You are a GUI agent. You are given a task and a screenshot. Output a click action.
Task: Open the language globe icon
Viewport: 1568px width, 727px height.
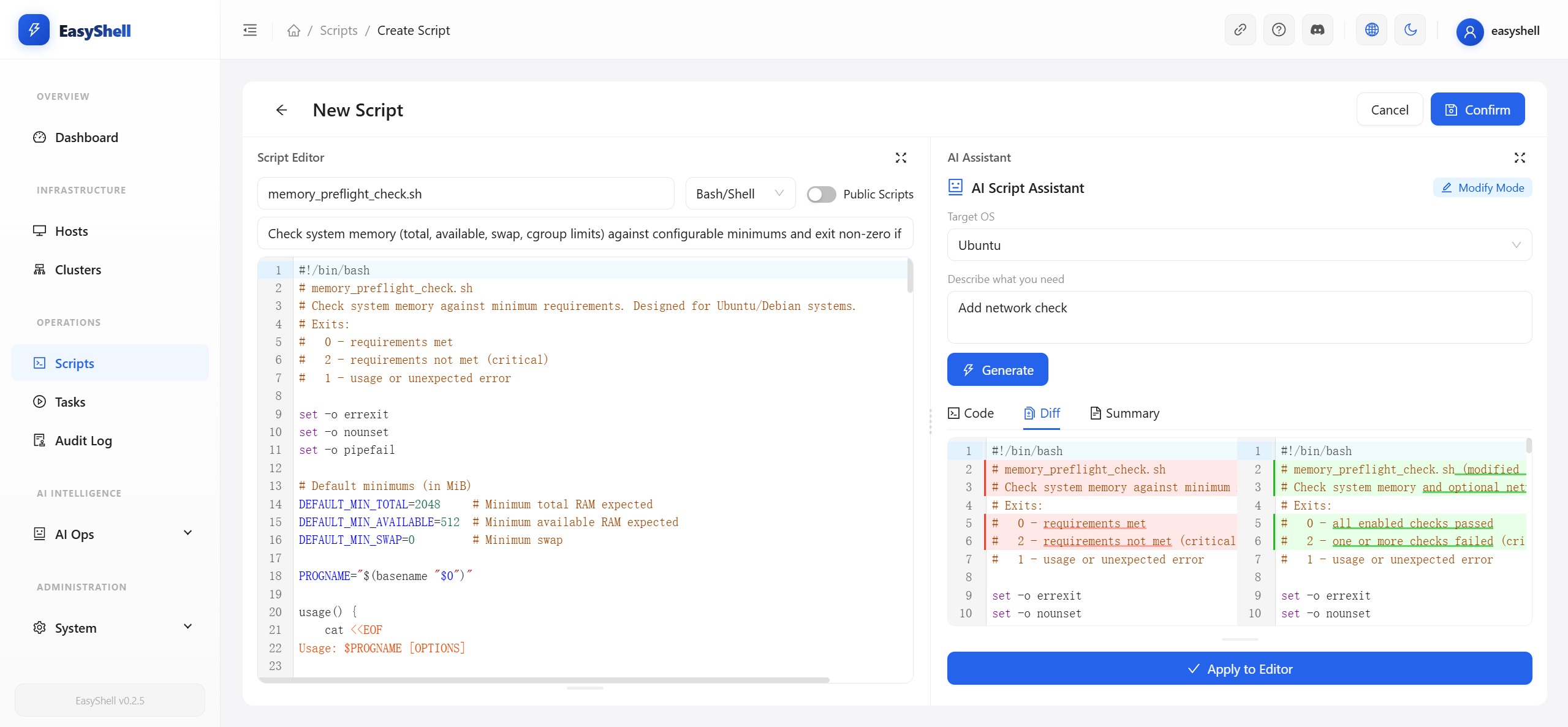pos(1371,29)
